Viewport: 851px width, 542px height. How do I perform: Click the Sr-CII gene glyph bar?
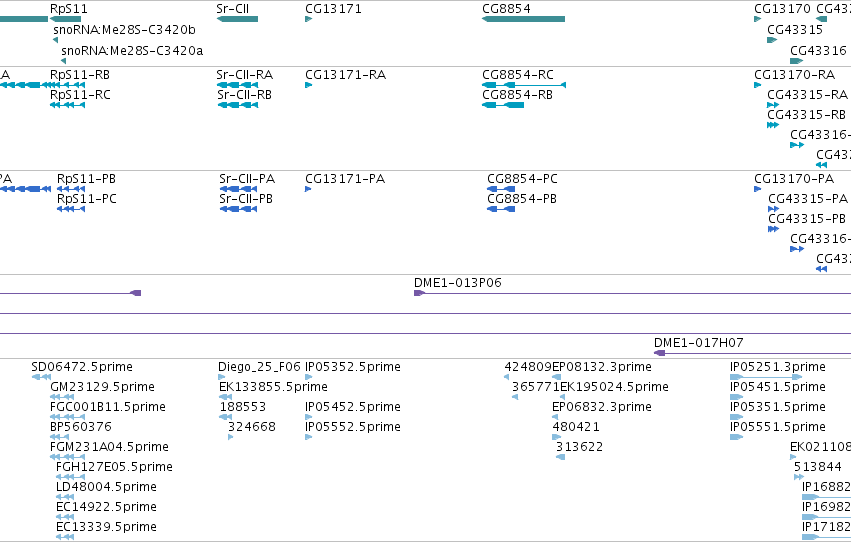(x=237, y=19)
